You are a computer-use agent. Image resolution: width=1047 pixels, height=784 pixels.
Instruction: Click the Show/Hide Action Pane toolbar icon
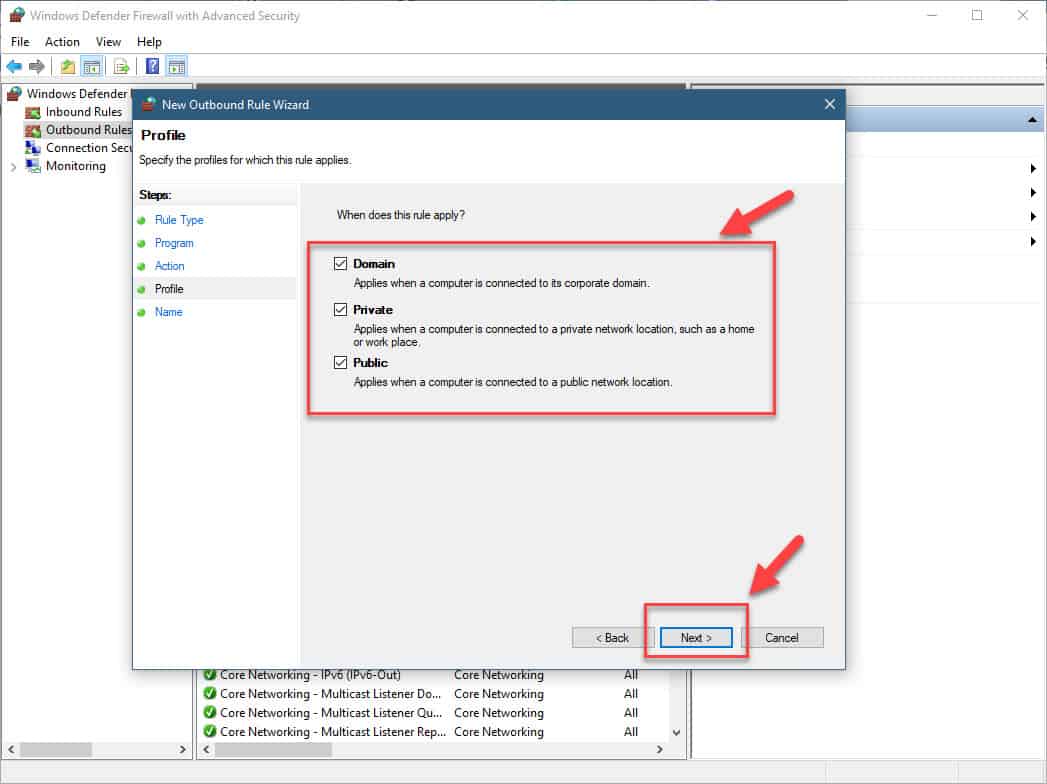(176, 66)
